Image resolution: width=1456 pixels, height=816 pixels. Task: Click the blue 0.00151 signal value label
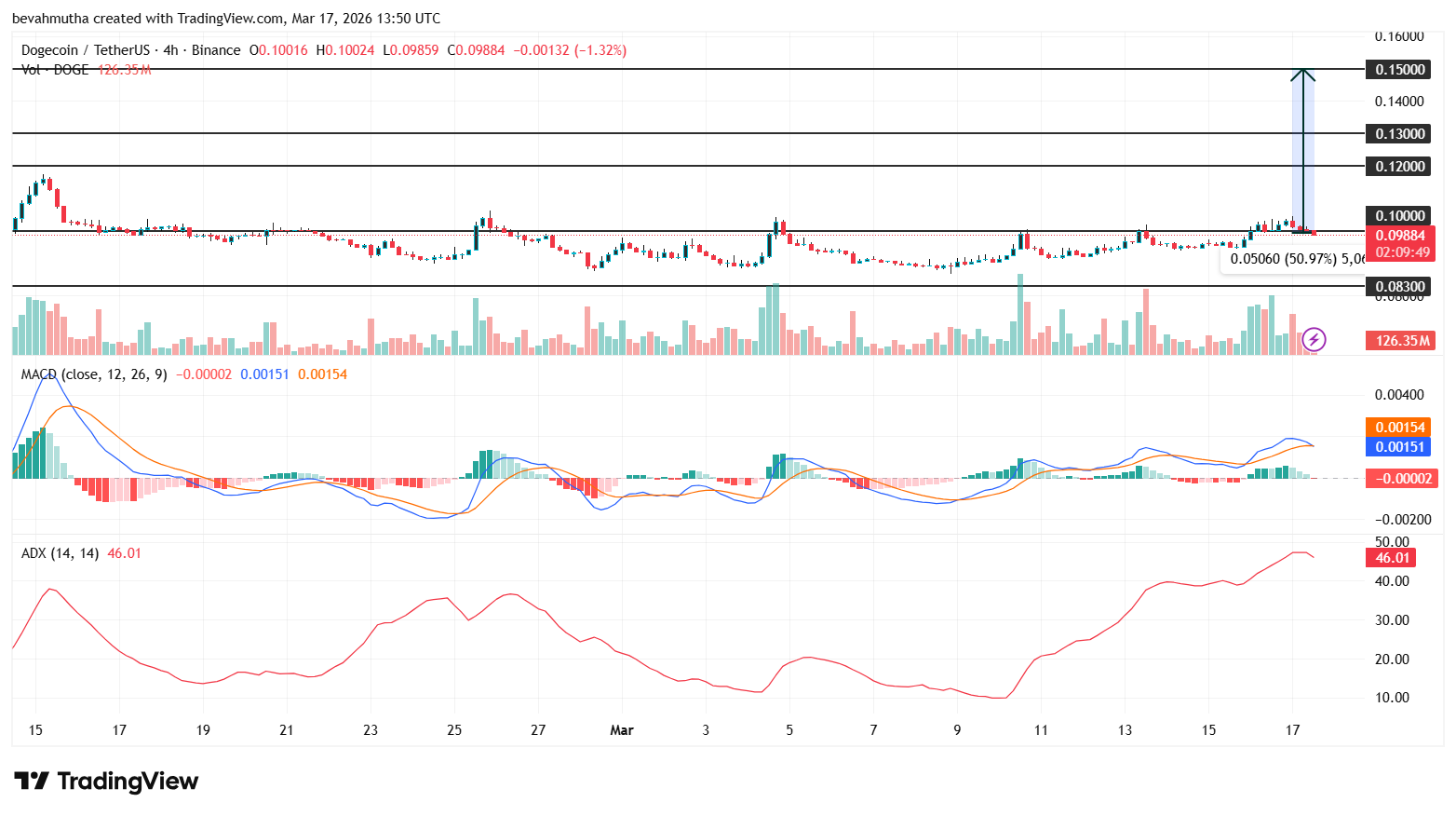[x=1400, y=448]
